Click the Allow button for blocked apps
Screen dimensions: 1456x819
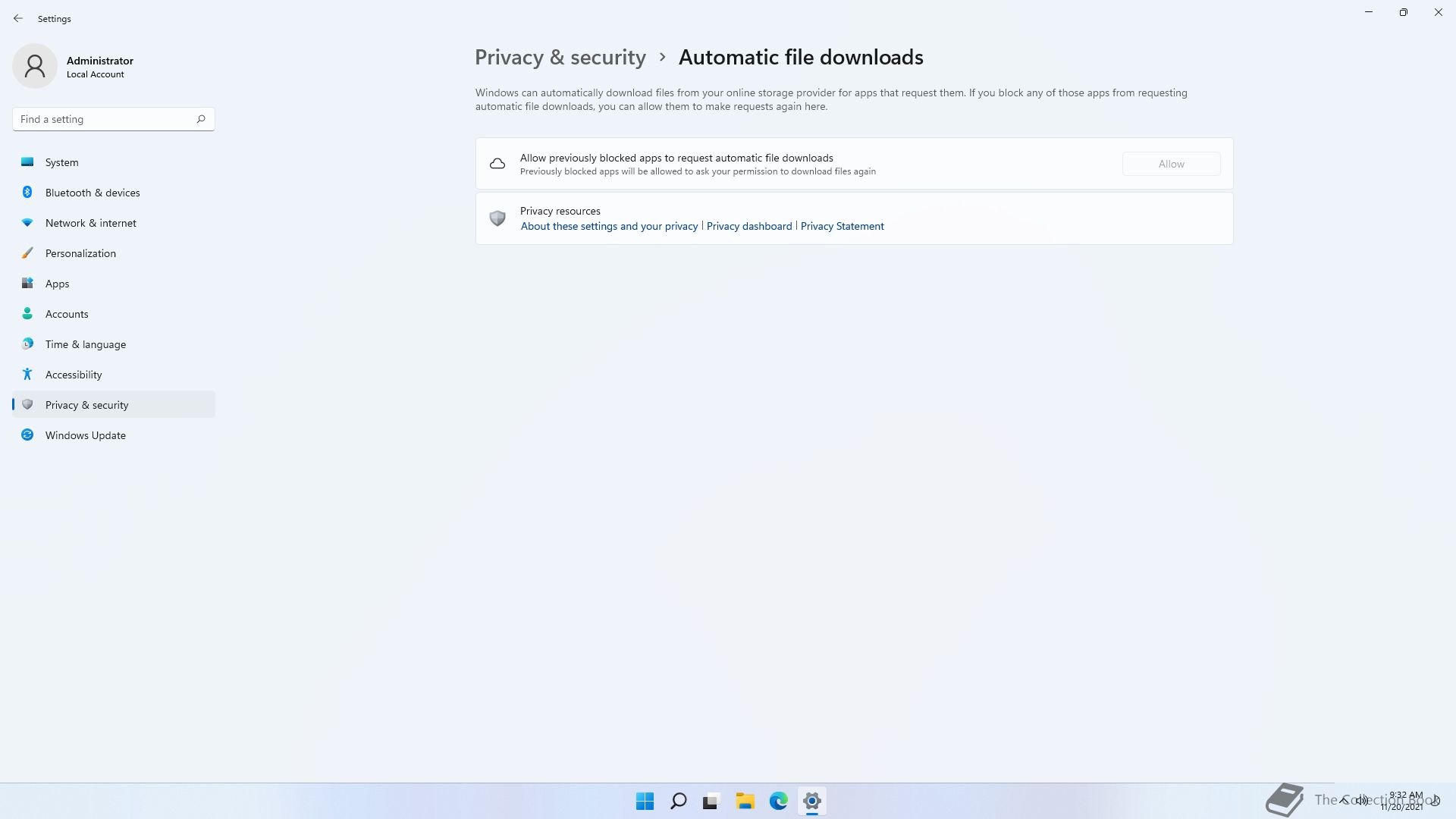tap(1171, 164)
